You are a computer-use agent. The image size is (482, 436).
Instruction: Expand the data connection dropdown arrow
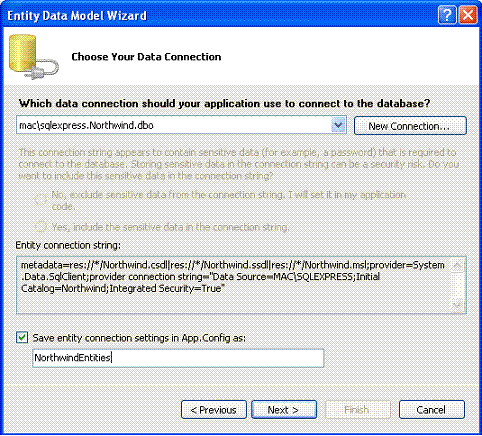[x=338, y=125]
